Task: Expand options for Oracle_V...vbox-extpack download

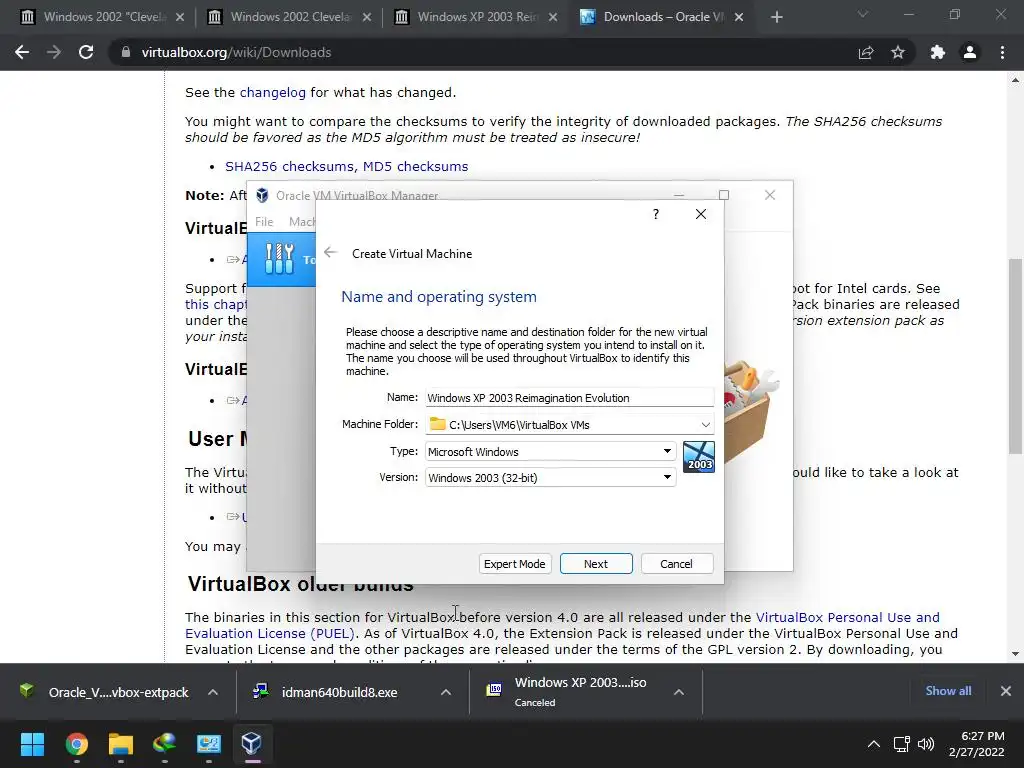Action: [213, 692]
